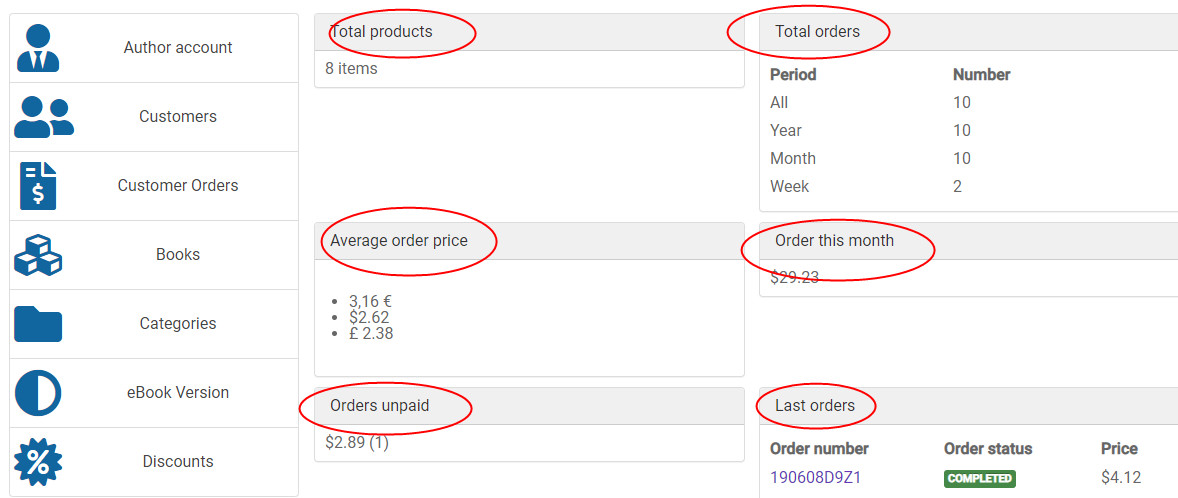Click the Total orders panel header
Viewport: 1178px width, 498px height.
pyautogui.click(x=817, y=32)
